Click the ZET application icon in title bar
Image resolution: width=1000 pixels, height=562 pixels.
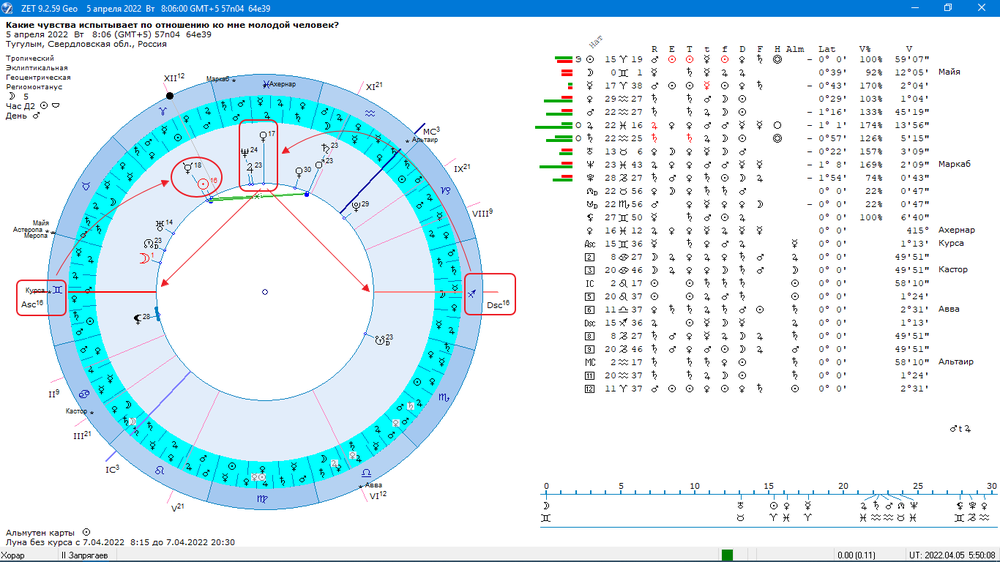[x=8, y=8]
